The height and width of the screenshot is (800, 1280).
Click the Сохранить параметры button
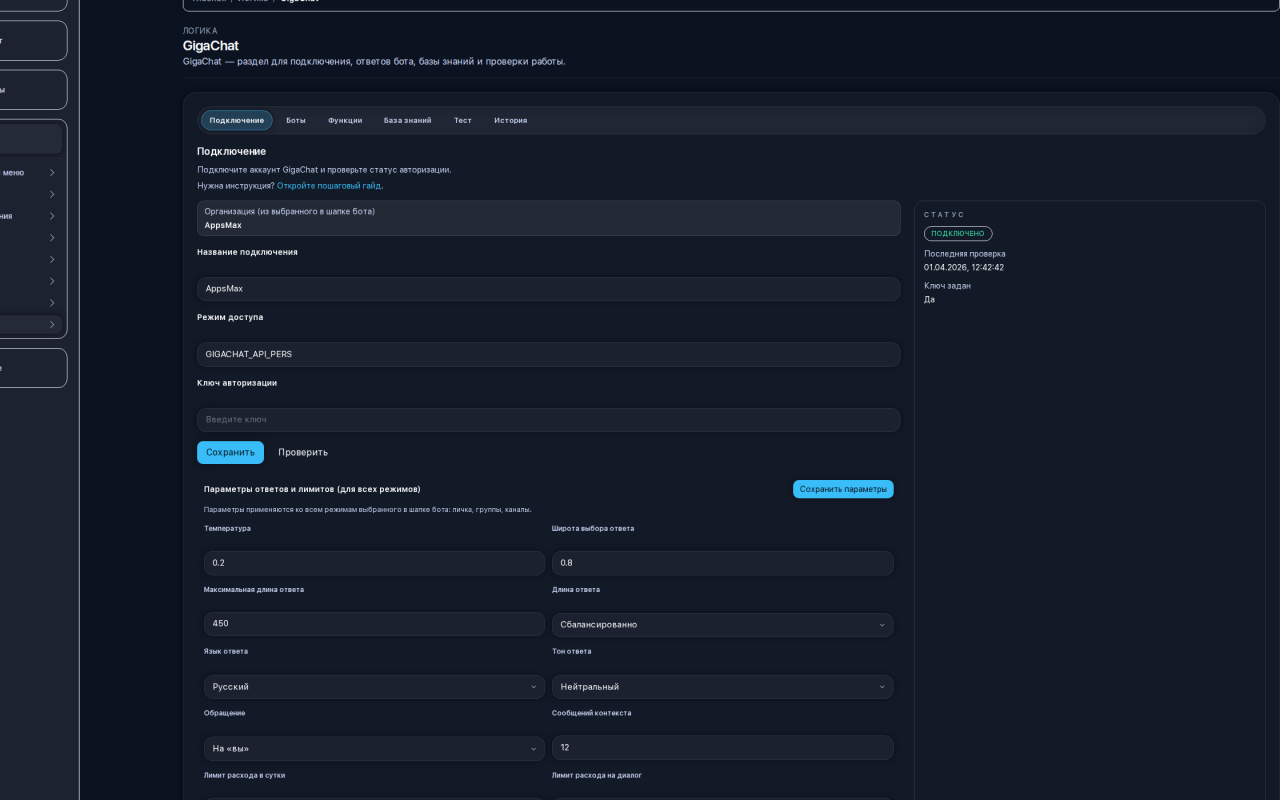(x=843, y=489)
